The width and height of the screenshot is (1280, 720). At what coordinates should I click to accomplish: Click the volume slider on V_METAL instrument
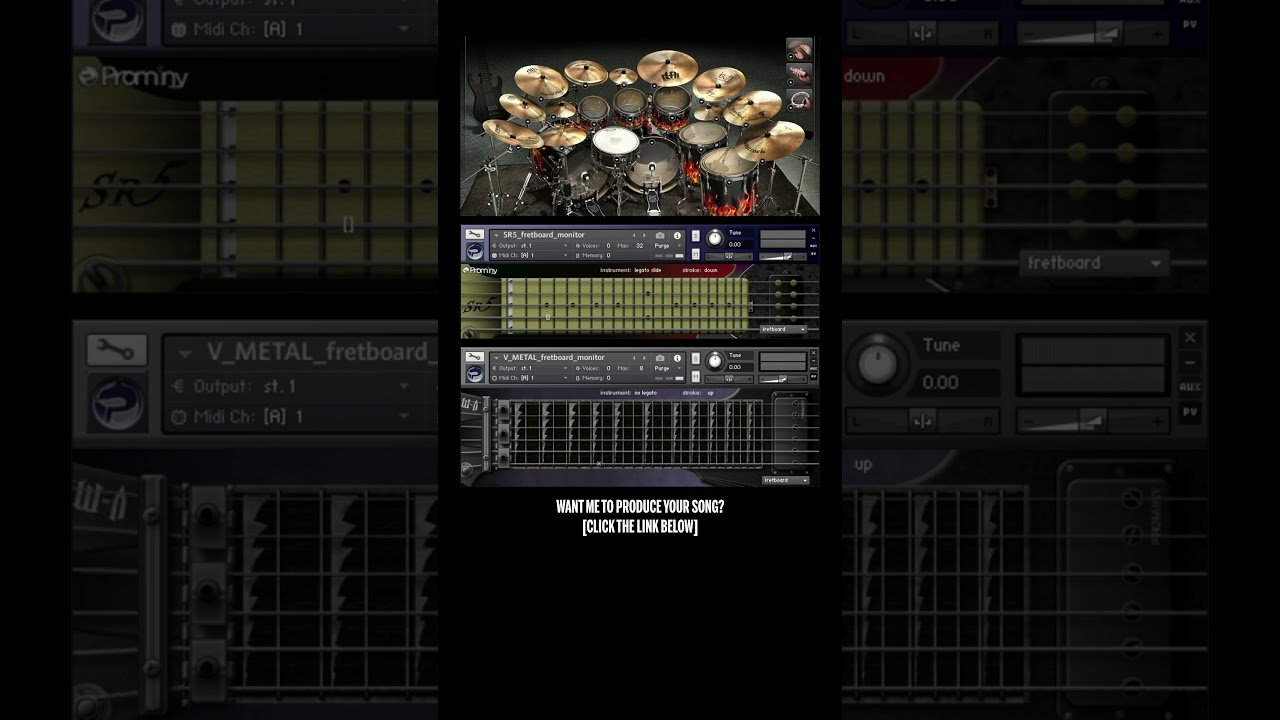coord(783,379)
